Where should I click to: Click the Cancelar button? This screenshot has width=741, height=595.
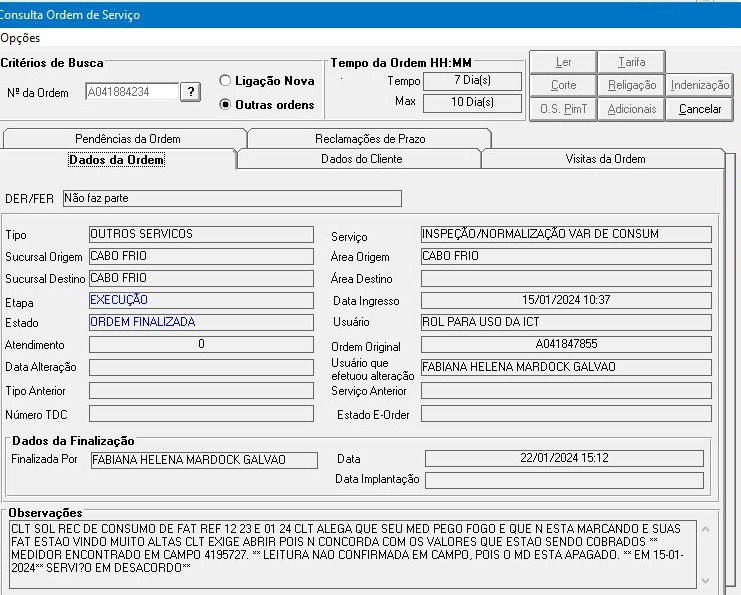700,109
